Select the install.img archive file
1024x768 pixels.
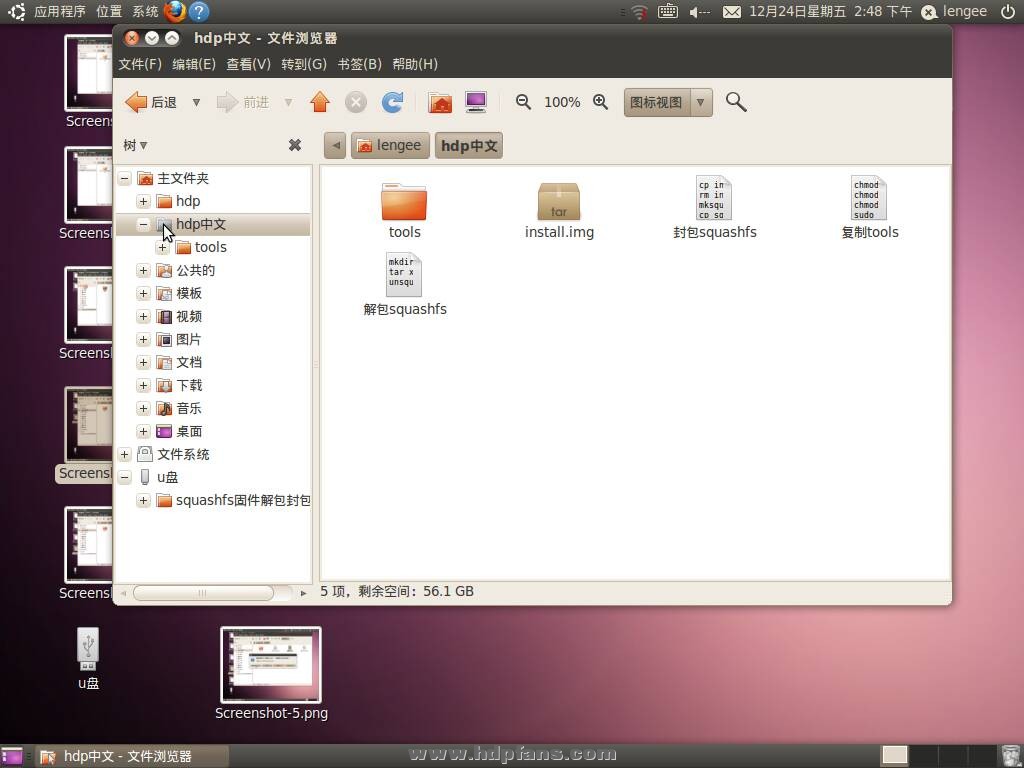tap(559, 202)
